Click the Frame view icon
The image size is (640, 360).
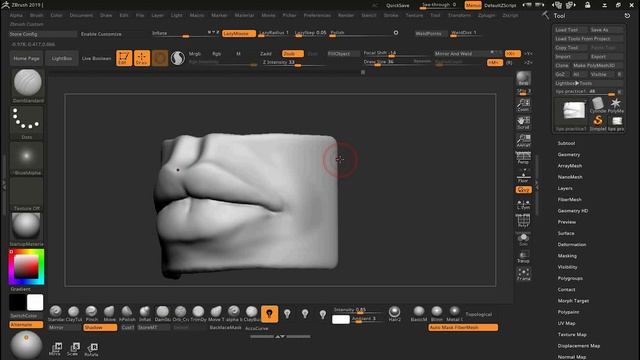[x=523, y=274]
